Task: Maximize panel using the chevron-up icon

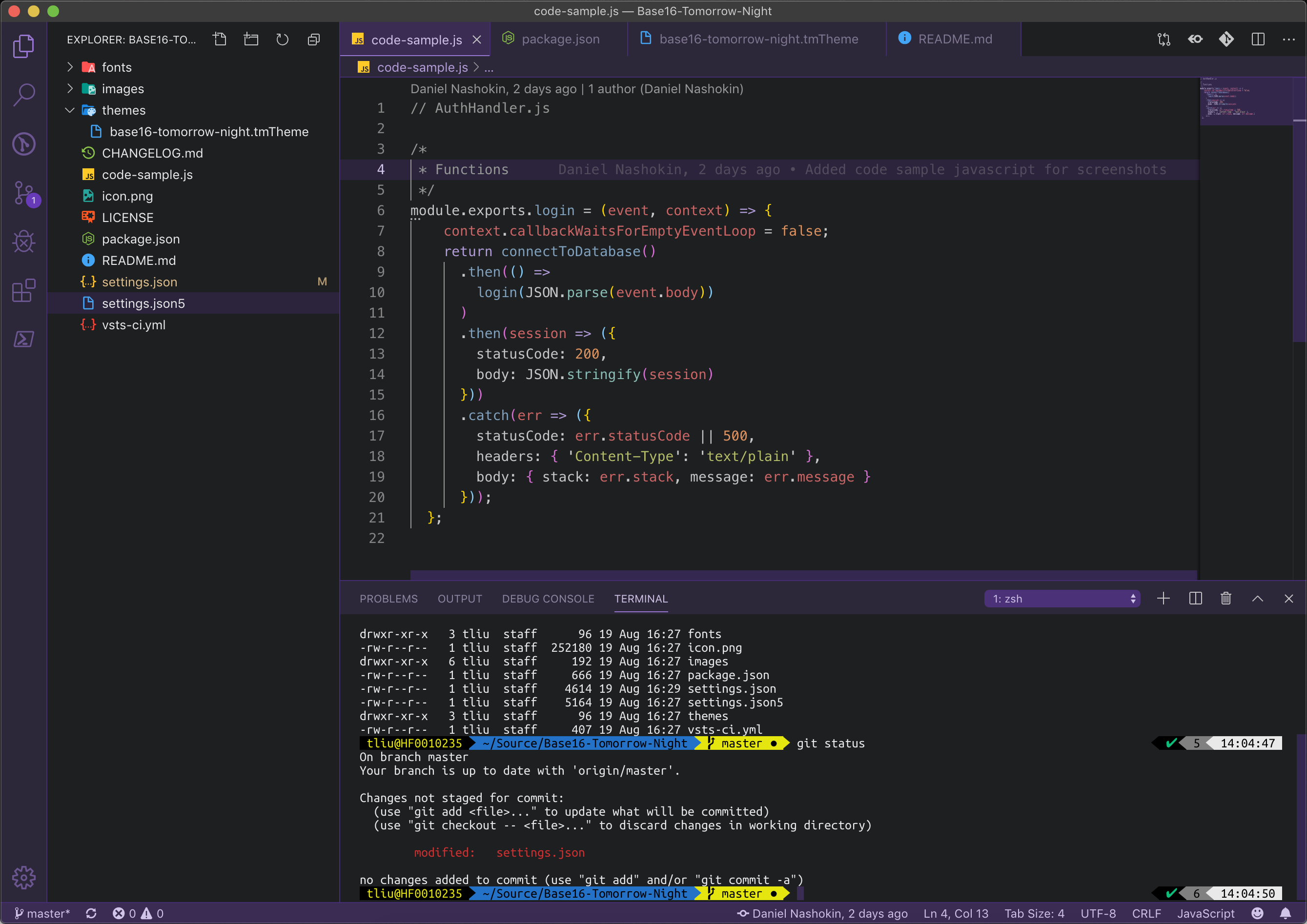Action: (1258, 599)
